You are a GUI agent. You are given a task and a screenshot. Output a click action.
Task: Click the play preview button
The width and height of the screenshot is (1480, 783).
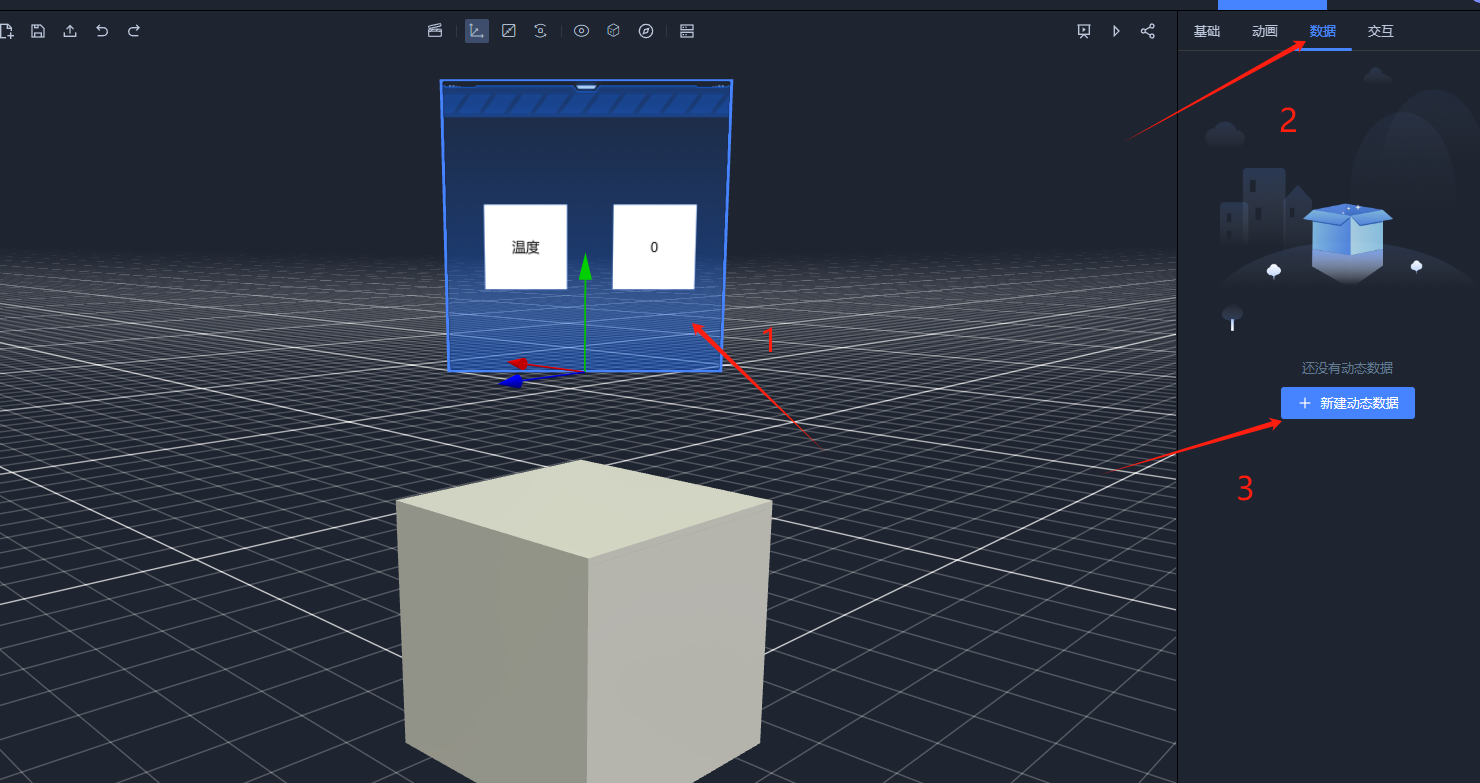[x=1116, y=31]
